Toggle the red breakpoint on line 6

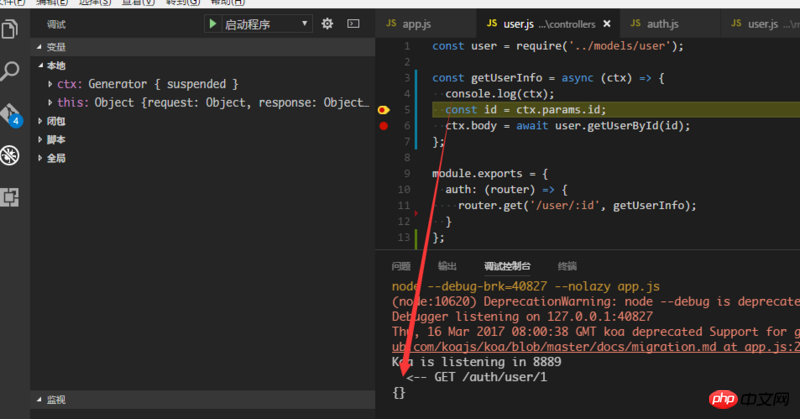[x=383, y=126]
